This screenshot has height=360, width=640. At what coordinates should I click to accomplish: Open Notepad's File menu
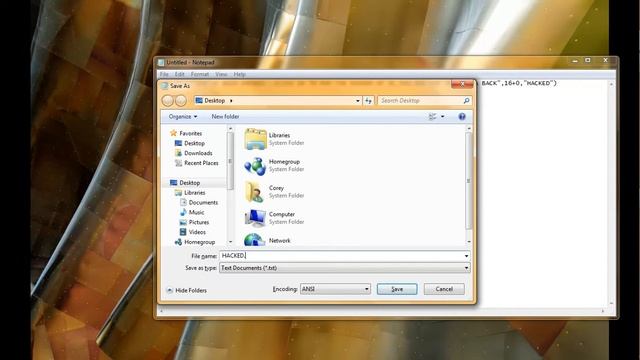tap(164, 74)
